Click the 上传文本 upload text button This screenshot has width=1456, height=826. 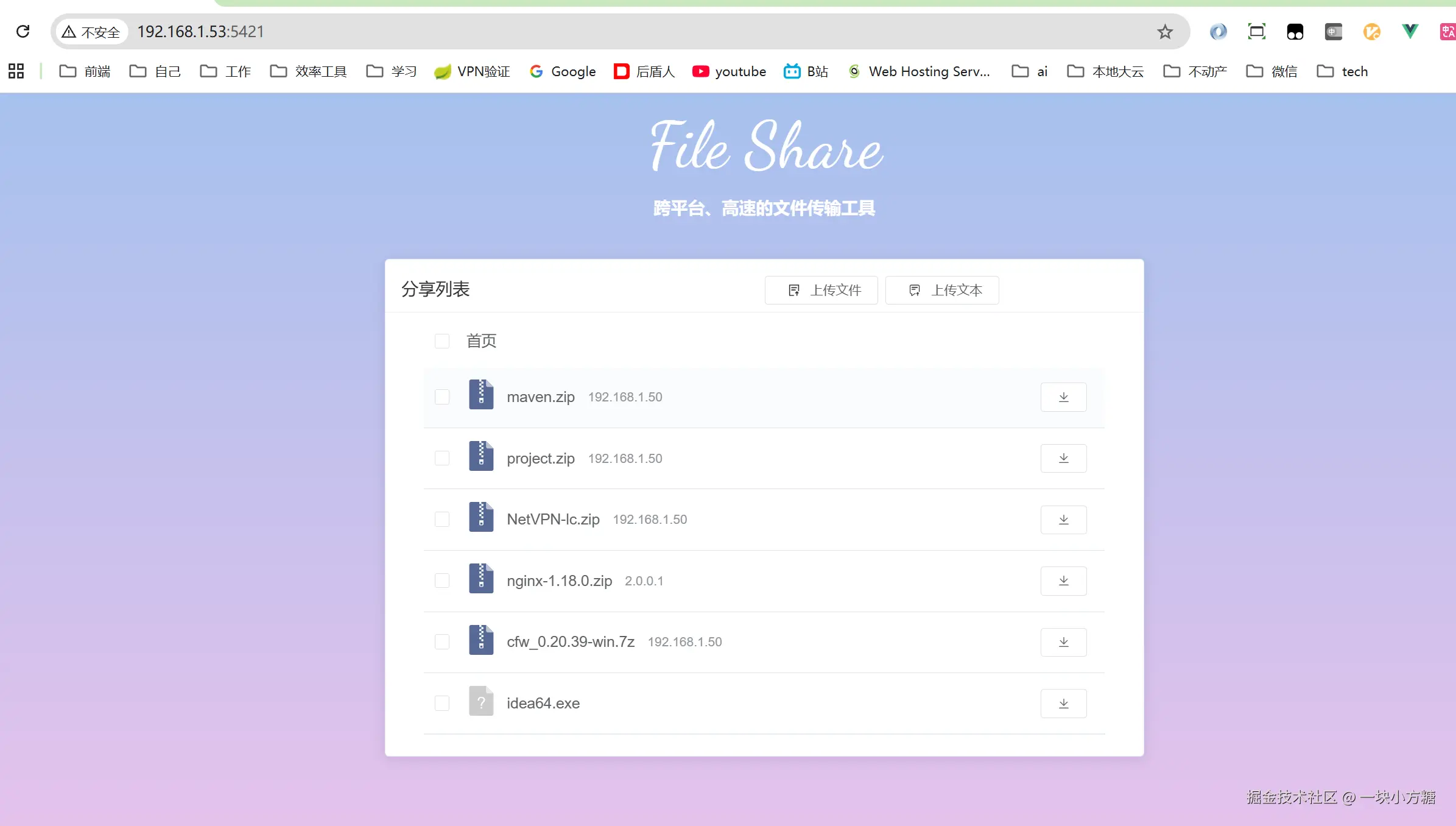pos(941,290)
